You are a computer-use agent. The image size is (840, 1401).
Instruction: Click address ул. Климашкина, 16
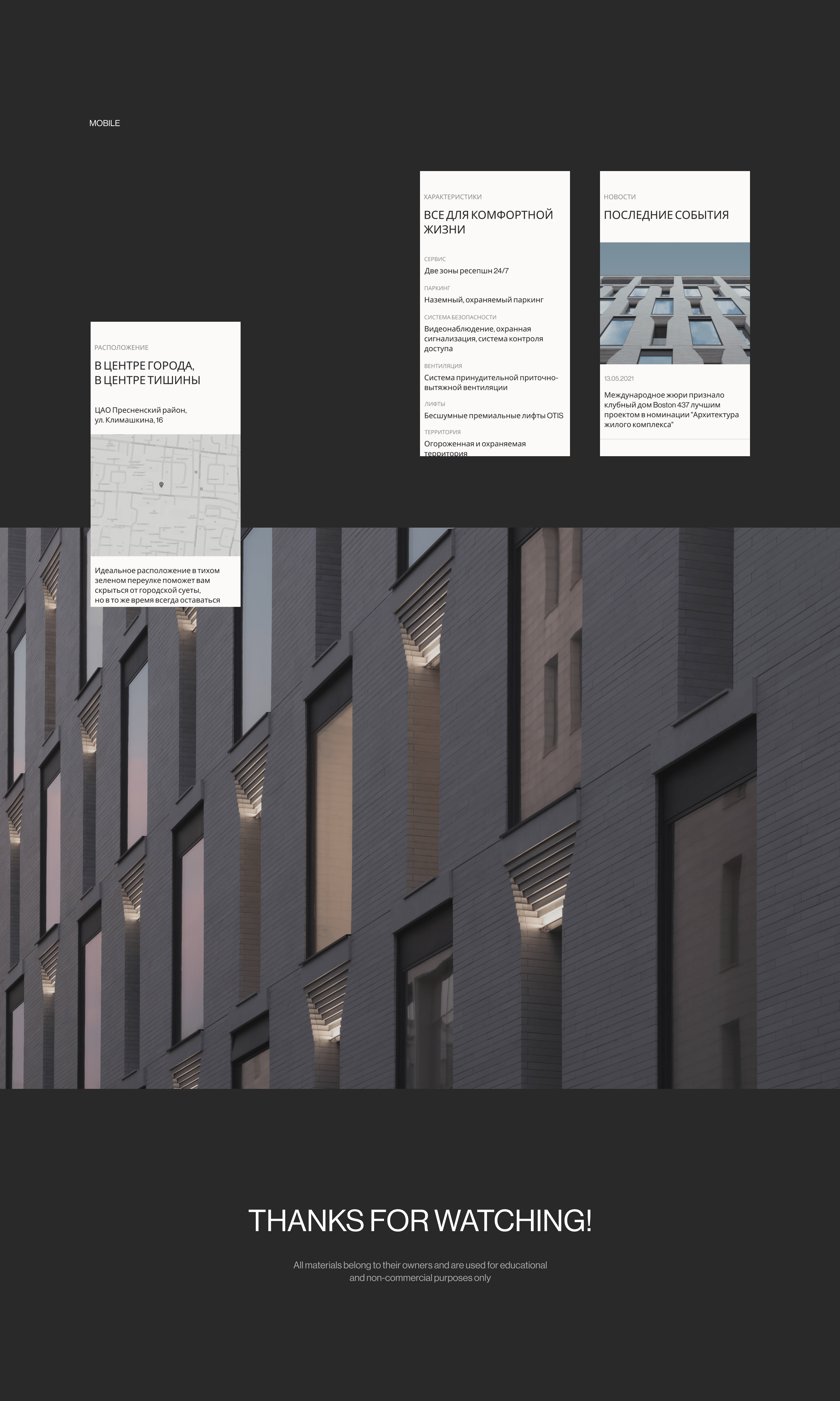[x=128, y=420]
